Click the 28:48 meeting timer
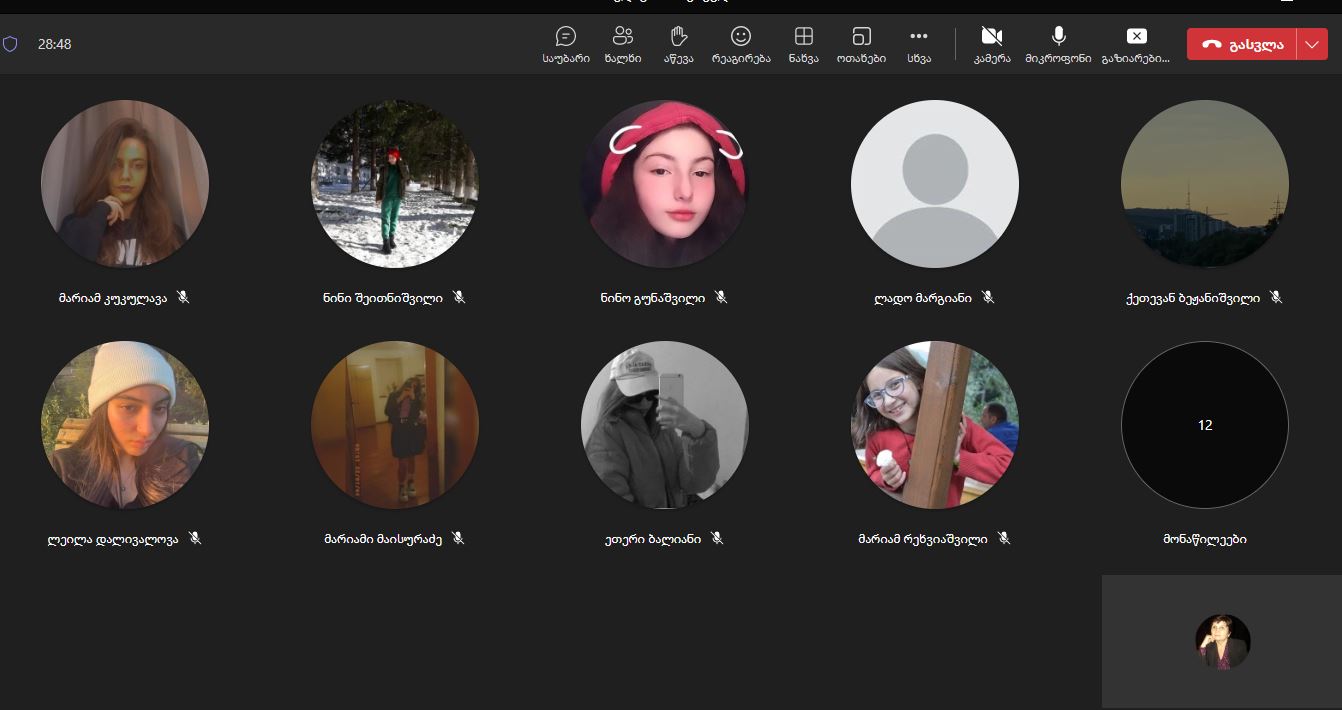The image size is (1342, 710). tap(54, 44)
